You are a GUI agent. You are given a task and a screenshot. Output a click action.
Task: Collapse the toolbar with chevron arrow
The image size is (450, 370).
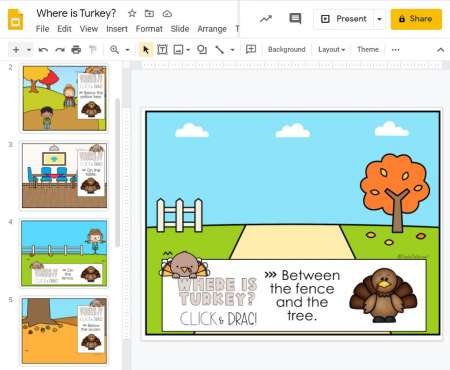point(440,50)
